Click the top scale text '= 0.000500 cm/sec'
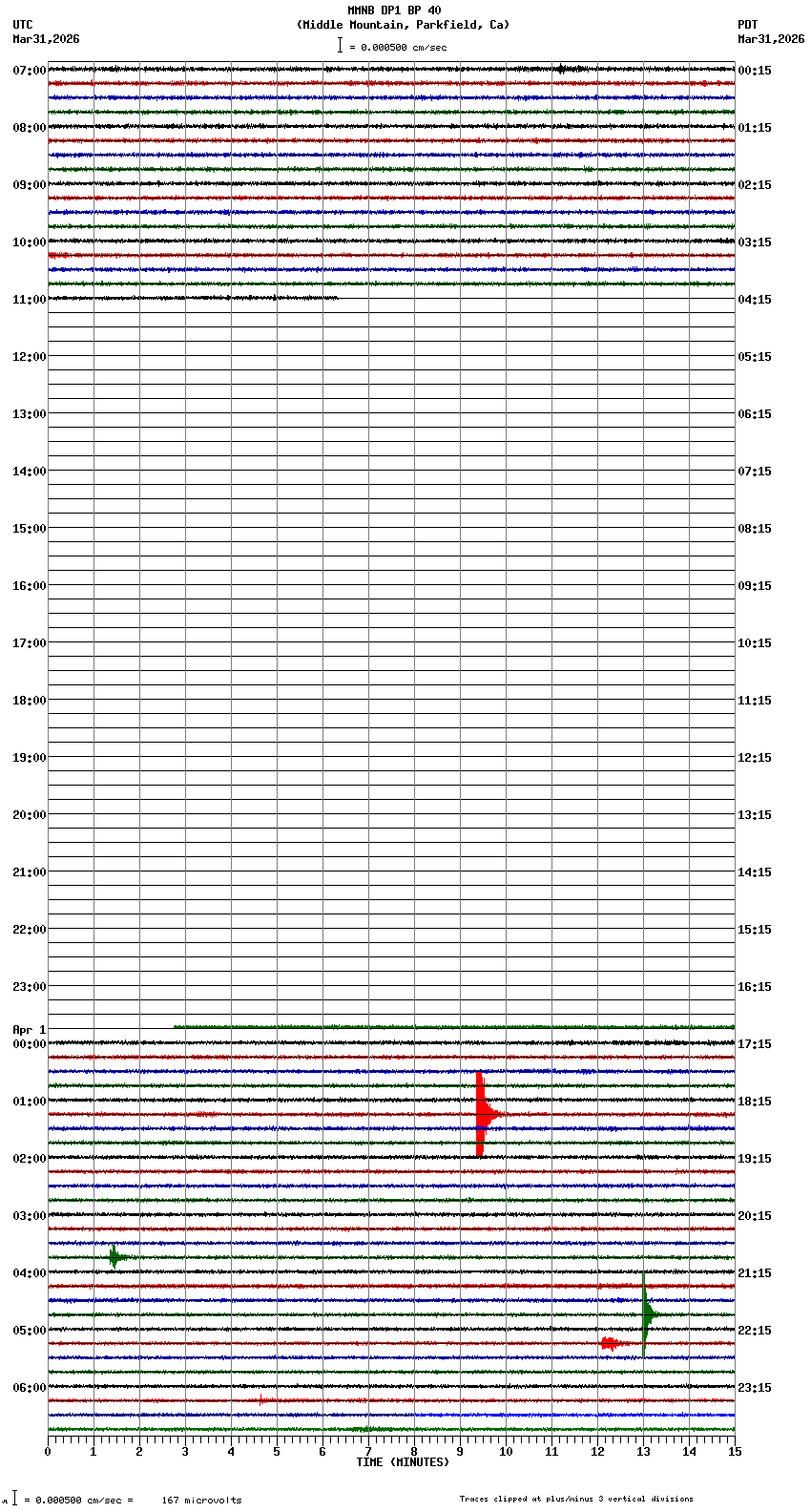Screen dimensions: 811x1512 coord(398,47)
